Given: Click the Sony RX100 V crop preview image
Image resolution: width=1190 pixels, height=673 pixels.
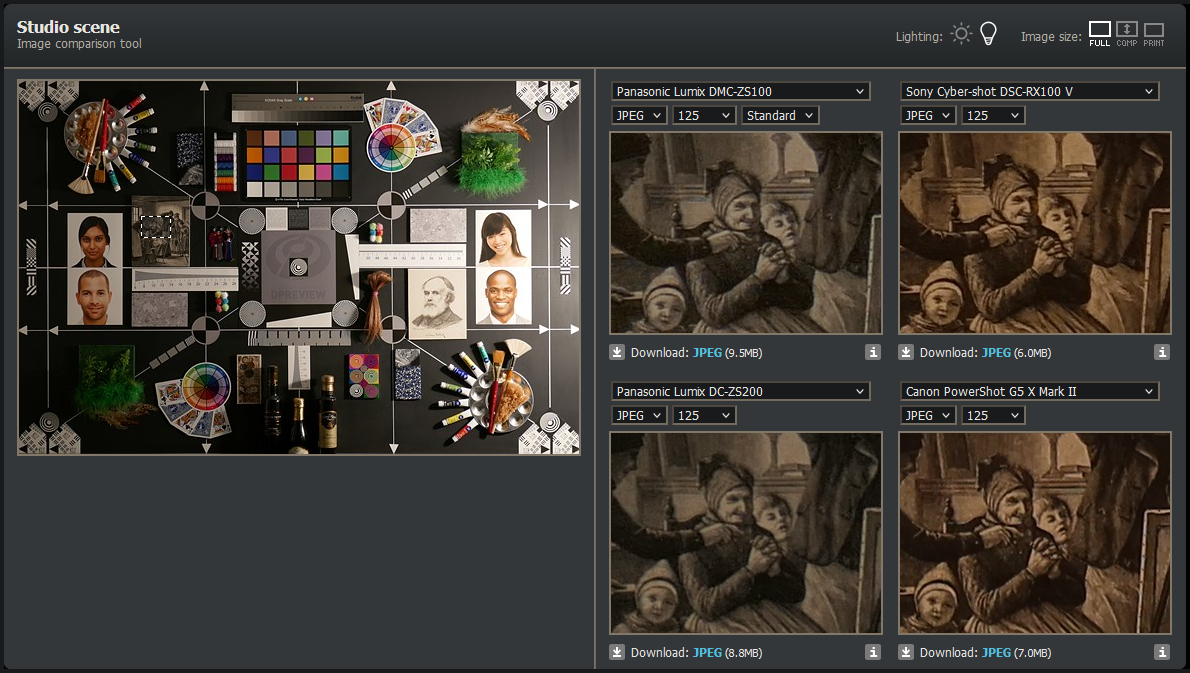Looking at the screenshot, I should tap(1035, 233).
